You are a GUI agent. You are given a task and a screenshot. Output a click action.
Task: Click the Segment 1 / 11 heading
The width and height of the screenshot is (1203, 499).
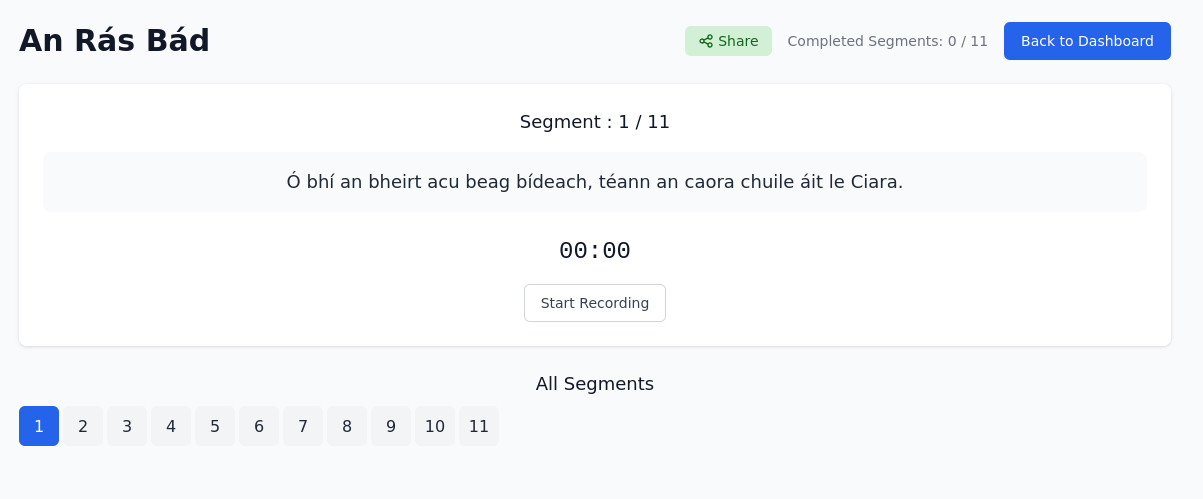(x=595, y=122)
